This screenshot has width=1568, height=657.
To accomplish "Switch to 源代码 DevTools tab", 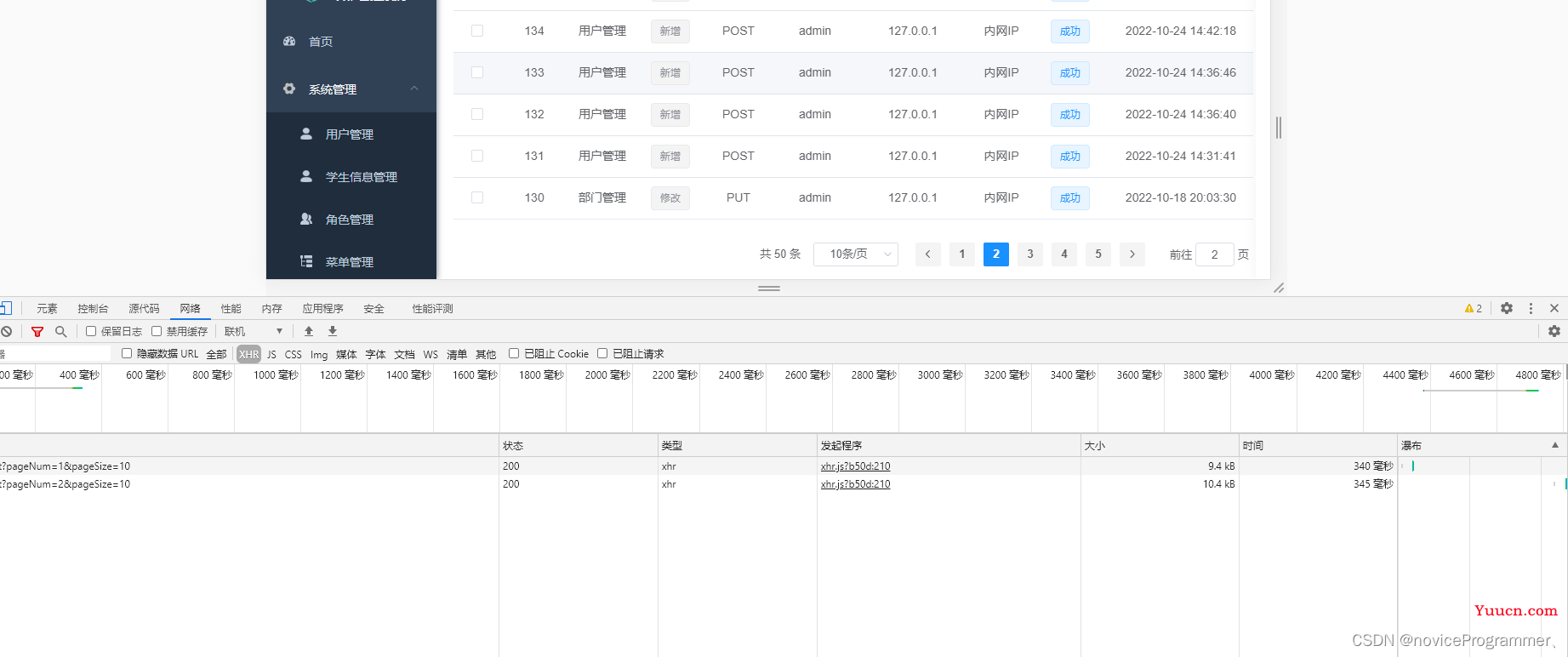I will pos(144,308).
